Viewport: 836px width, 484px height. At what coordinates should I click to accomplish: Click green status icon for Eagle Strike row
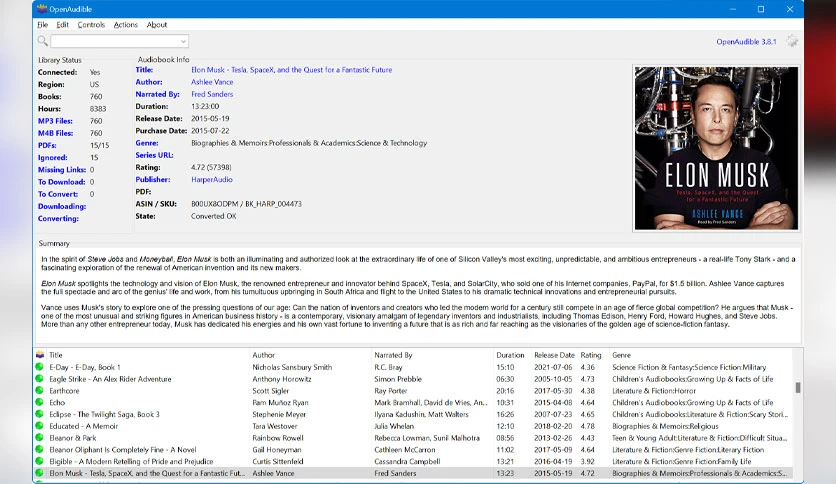point(39,378)
